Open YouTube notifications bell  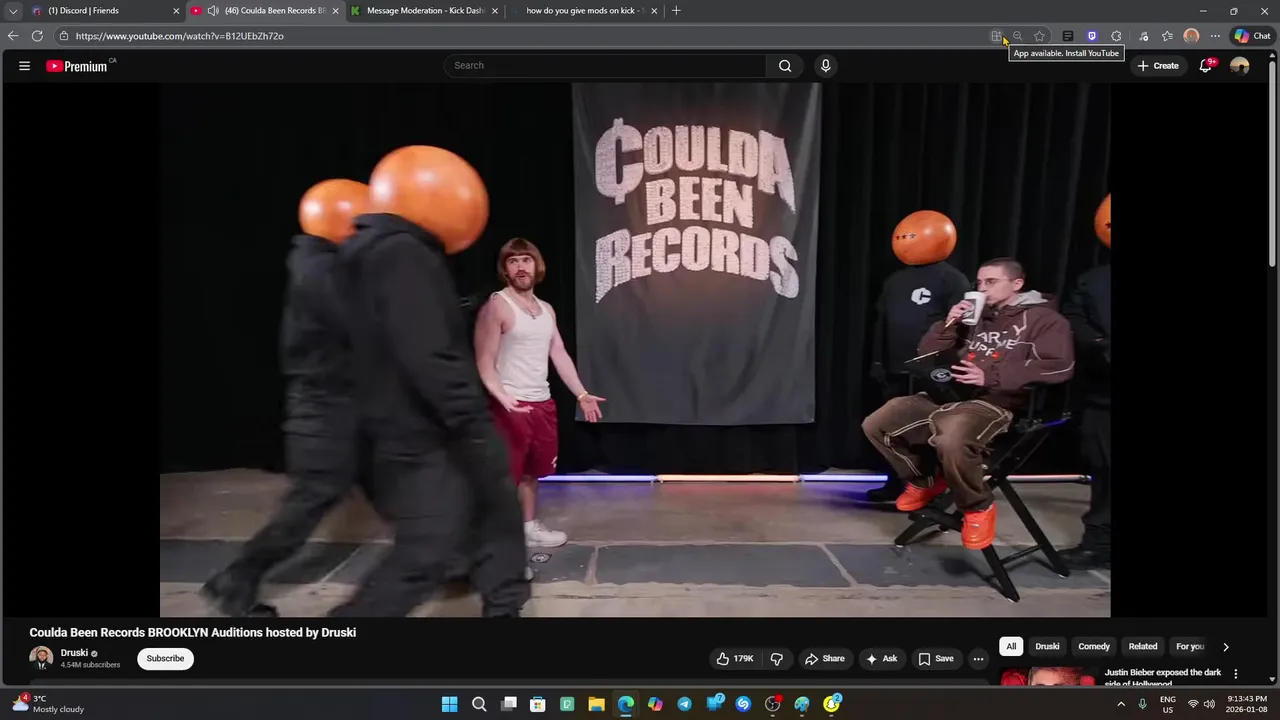[x=1206, y=66]
